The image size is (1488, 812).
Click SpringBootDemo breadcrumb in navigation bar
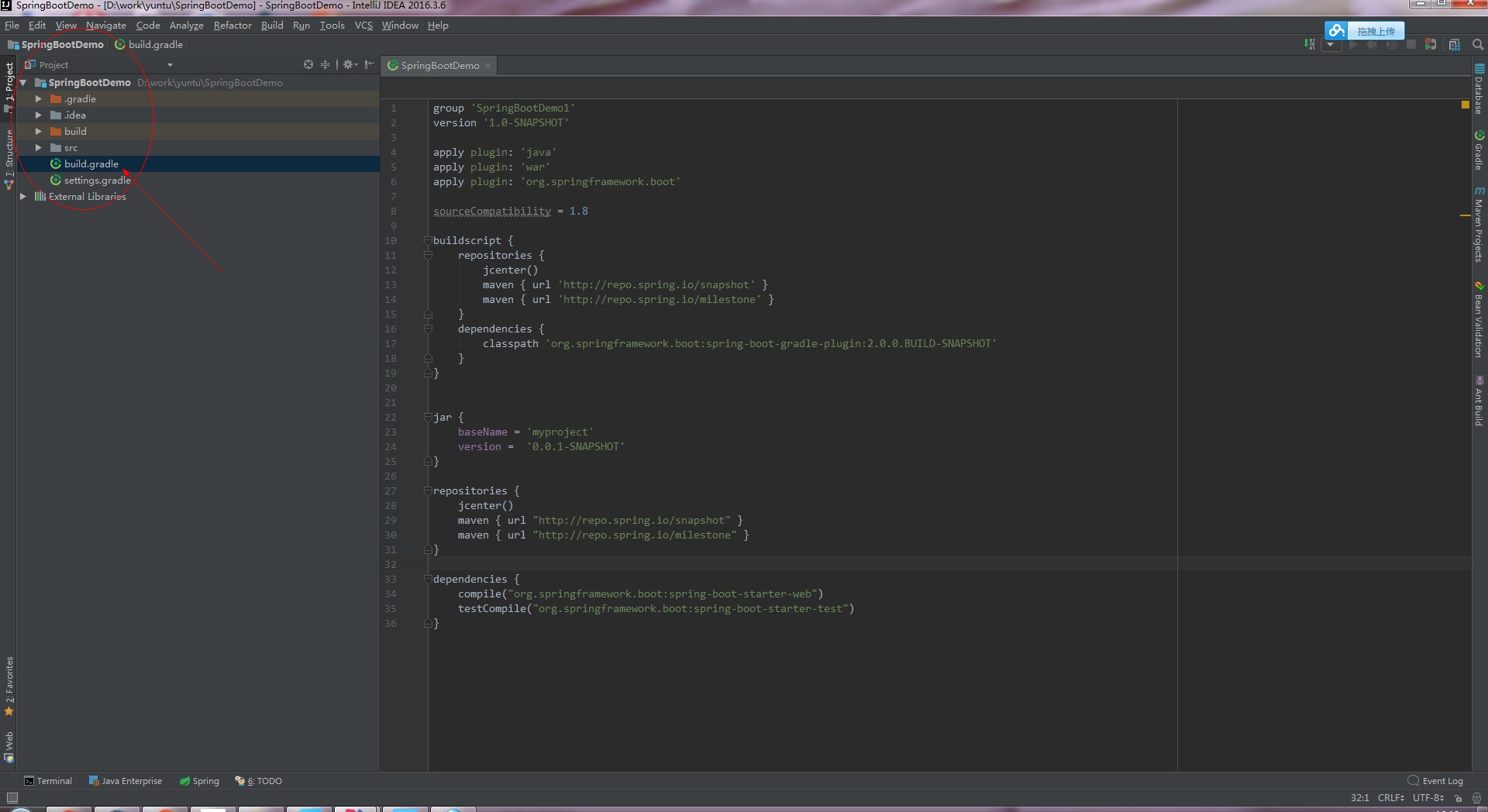click(56, 45)
